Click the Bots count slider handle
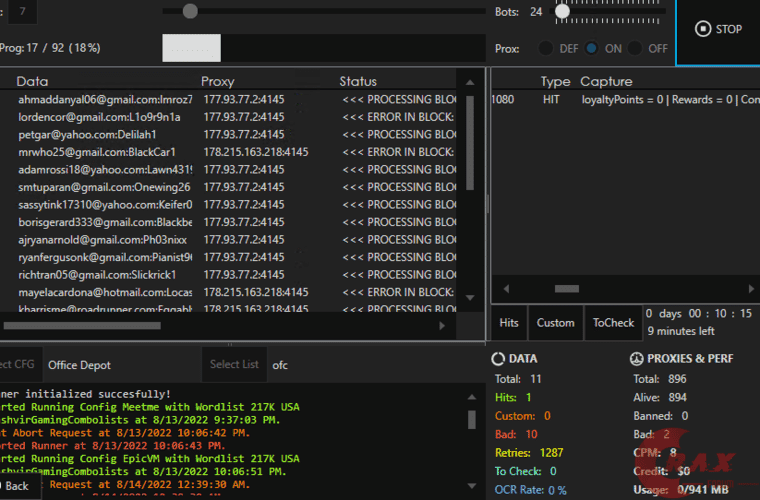Image resolution: width=760 pixels, height=500 pixels. pyautogui.click(x=562, y=11)
